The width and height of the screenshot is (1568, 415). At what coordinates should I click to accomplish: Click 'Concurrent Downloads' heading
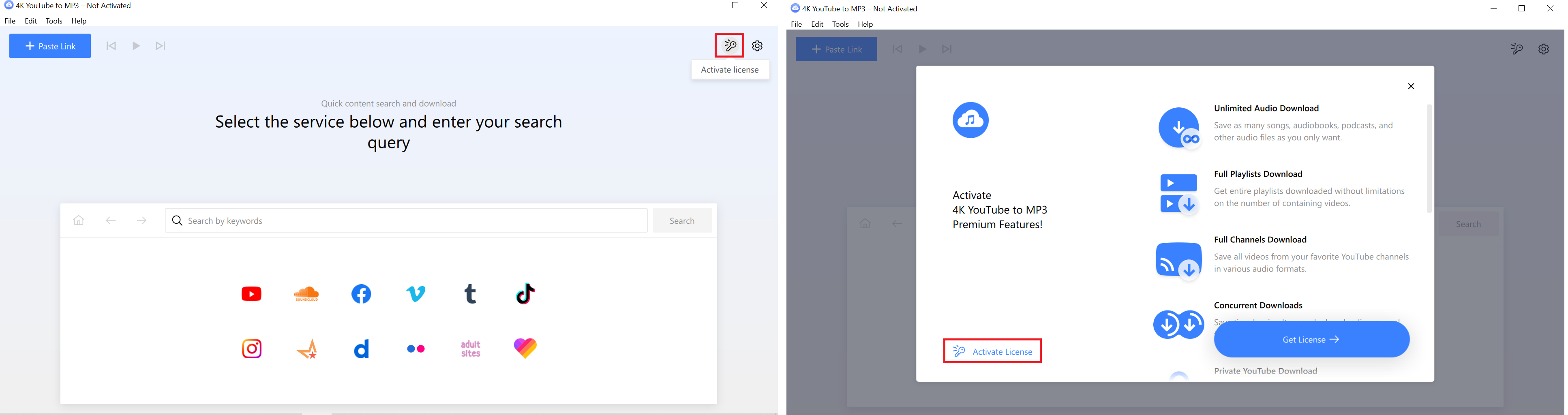point(1258,306)
